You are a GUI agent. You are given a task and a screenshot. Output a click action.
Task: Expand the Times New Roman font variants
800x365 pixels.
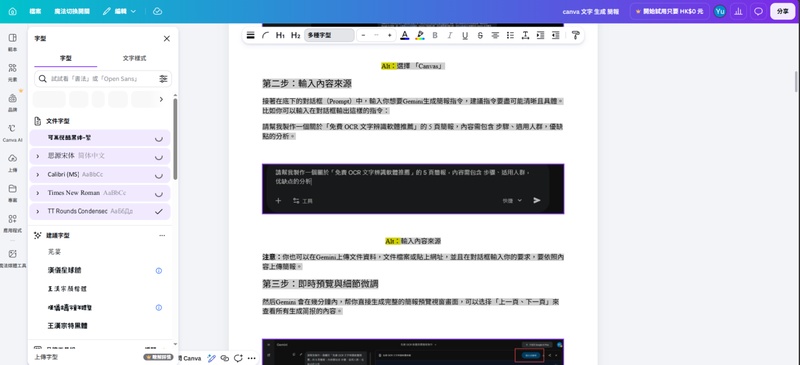point(37,193)
